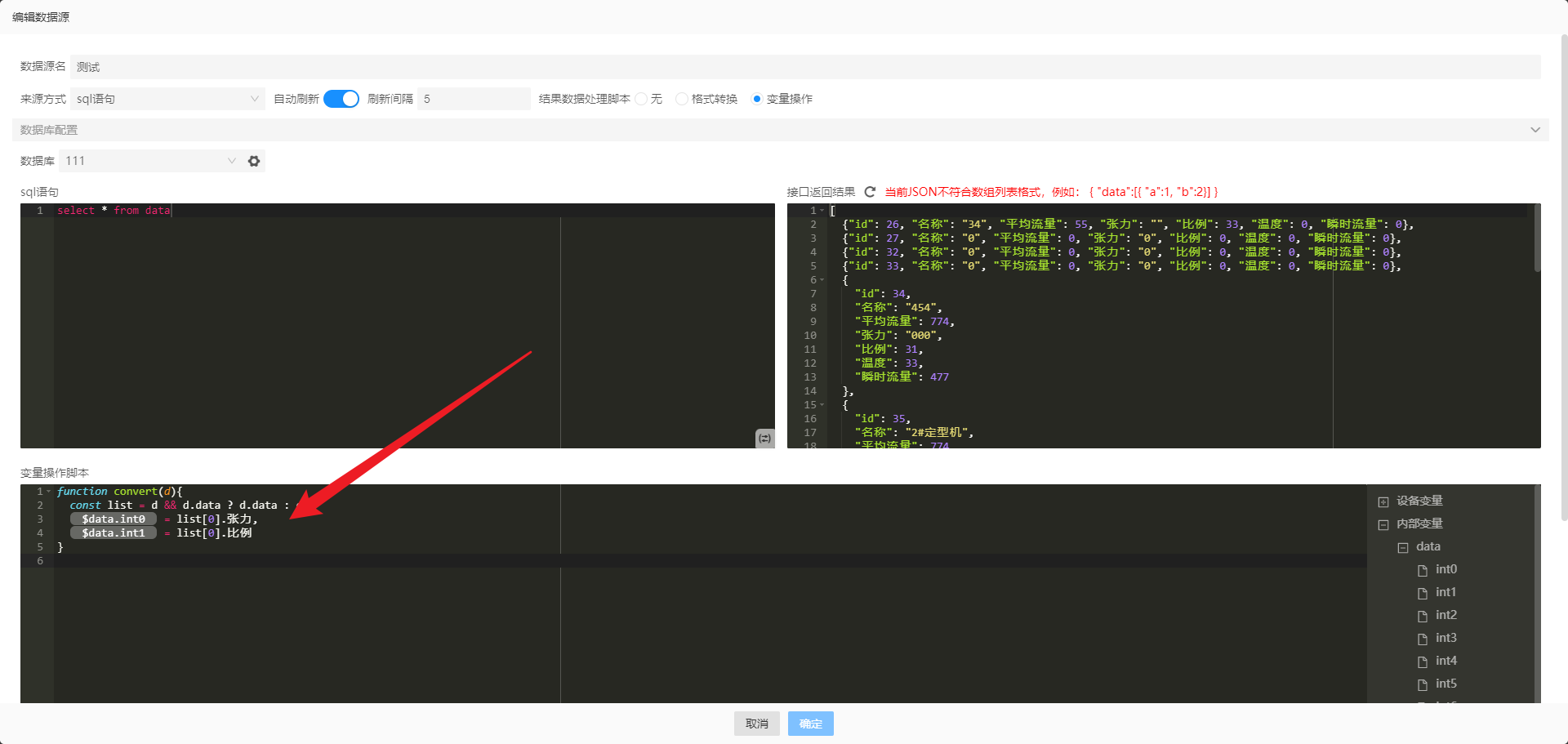Image resolution: width=1568 pixels, height=744 pixels.
Task: Click the data tree label
Action: (1428, 546)
